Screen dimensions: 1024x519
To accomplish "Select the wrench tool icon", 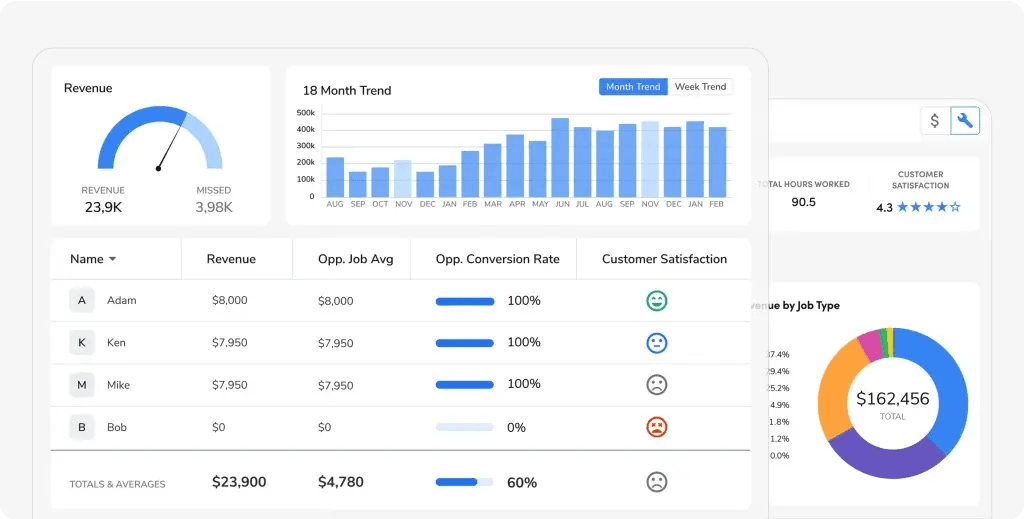I will (x=965, y=121).
